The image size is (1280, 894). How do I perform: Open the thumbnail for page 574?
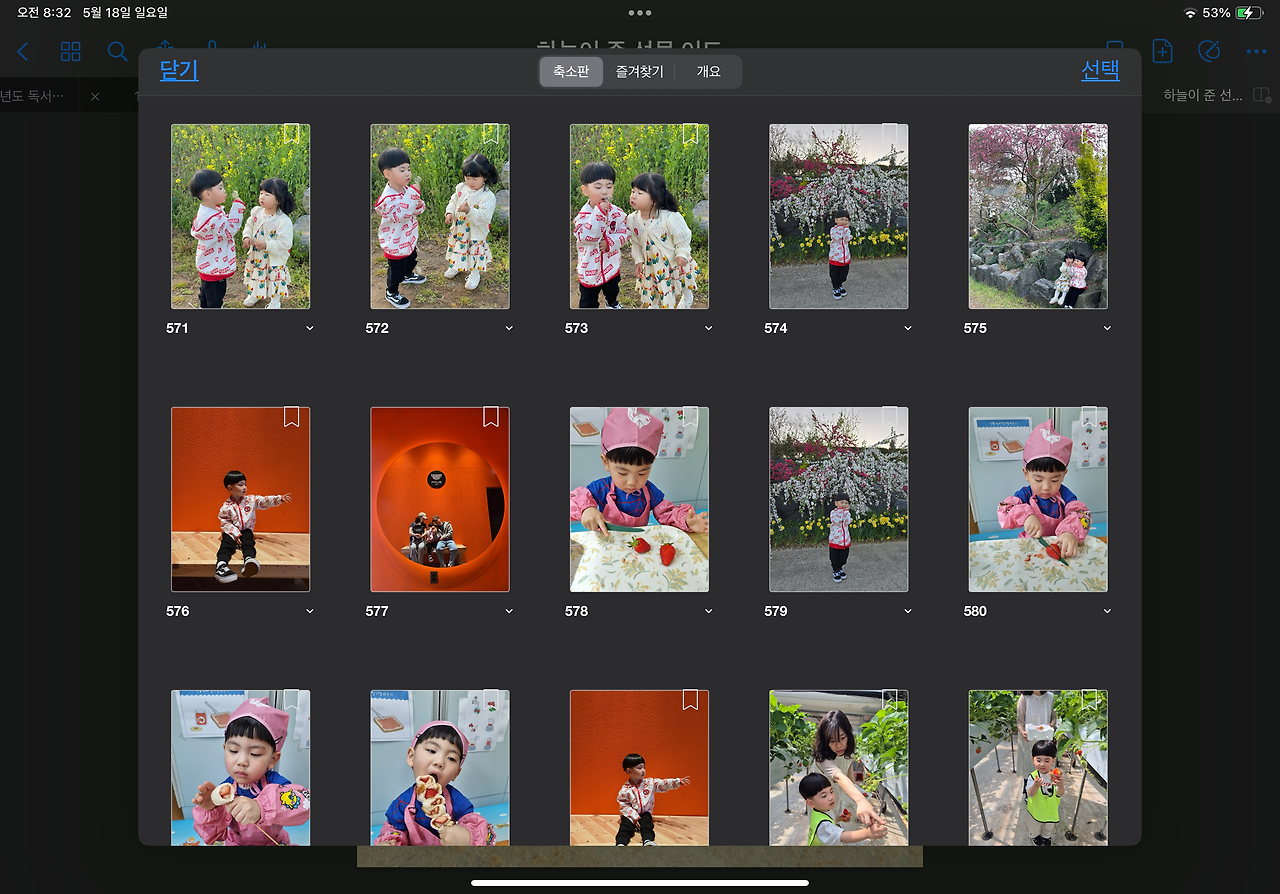point(838,215)
